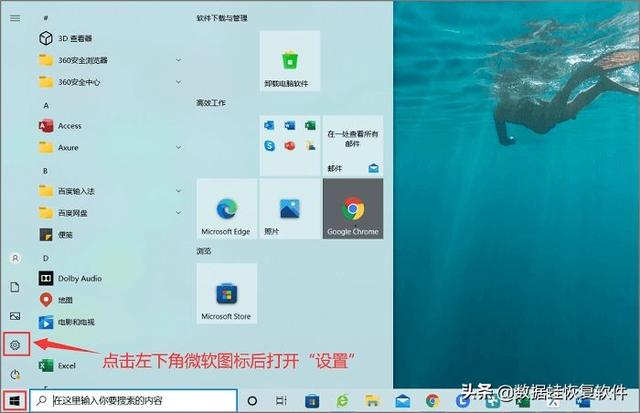
Task: Click the Windows Start button
Action: point(15,401)
